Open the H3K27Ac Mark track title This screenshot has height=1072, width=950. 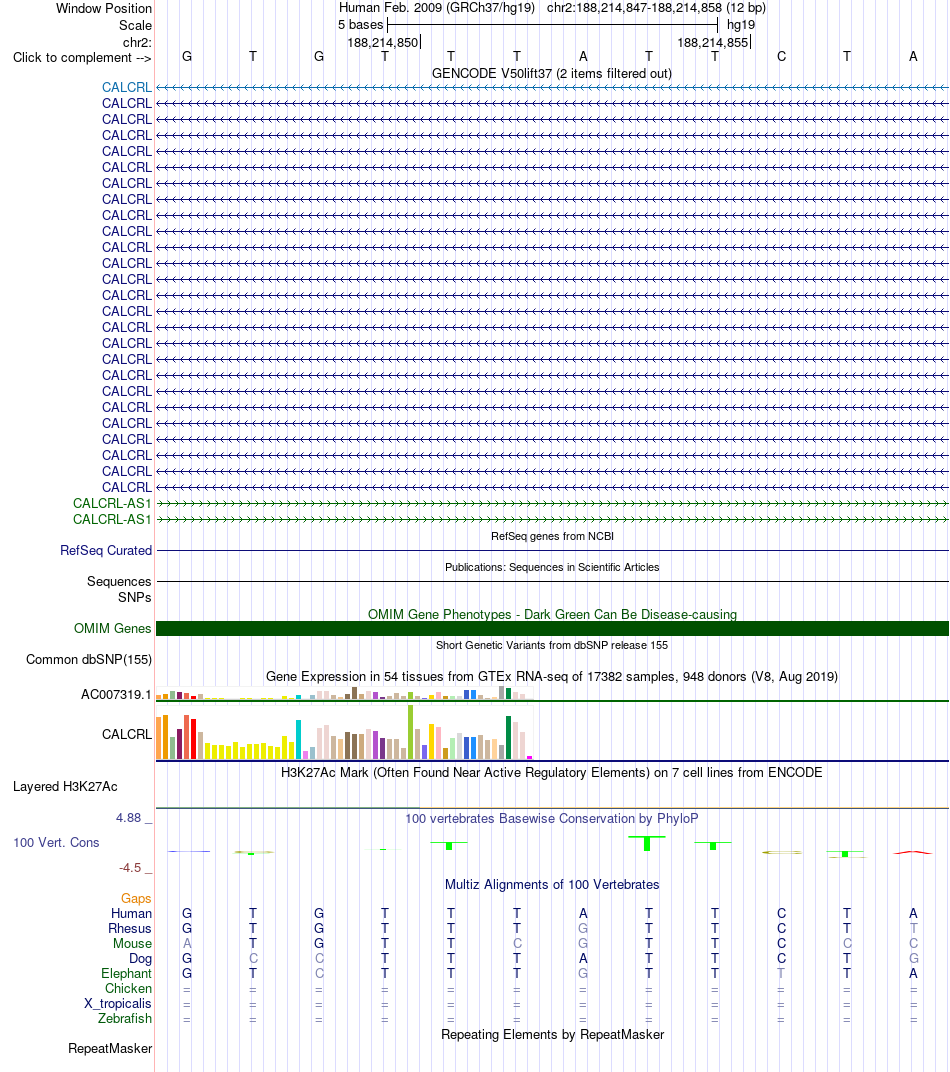click(552, 773)
